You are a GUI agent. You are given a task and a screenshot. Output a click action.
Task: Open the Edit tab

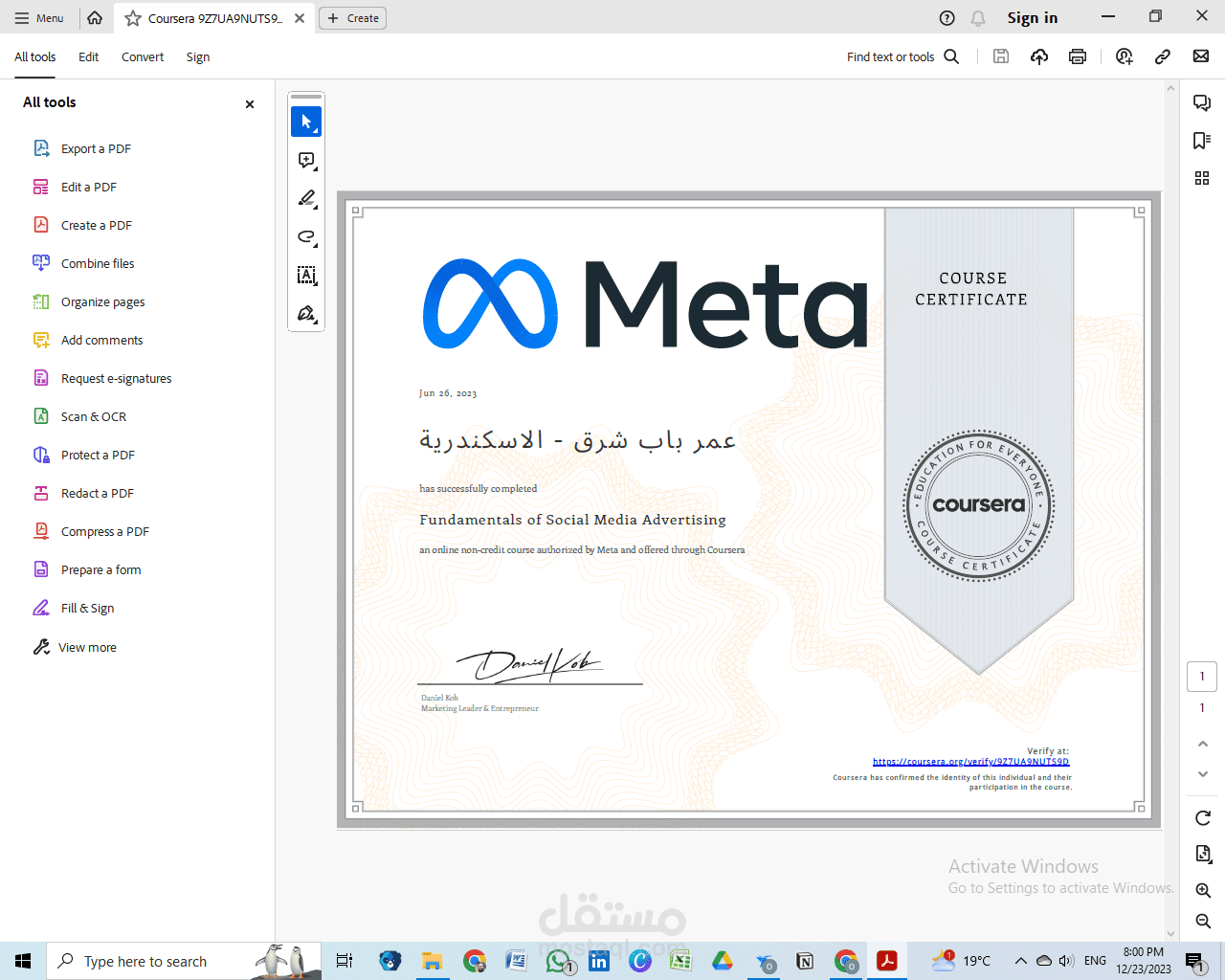coord(88,57)
